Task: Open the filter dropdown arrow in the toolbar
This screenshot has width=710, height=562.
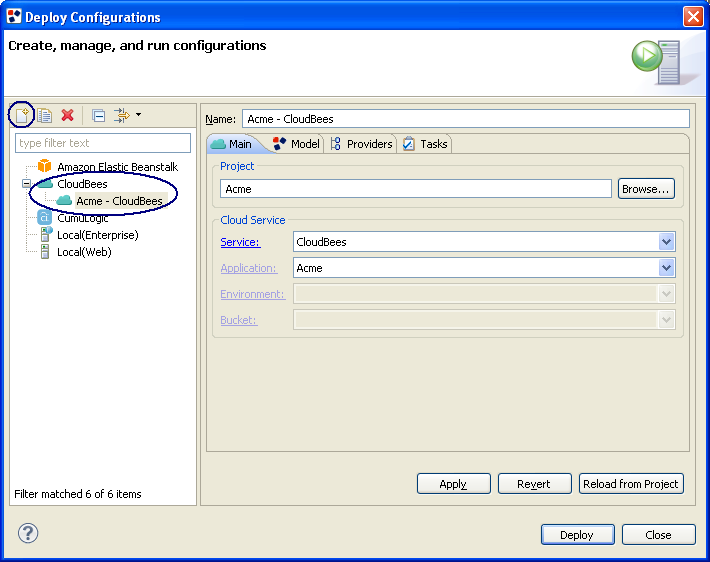Action: point(138,115)
